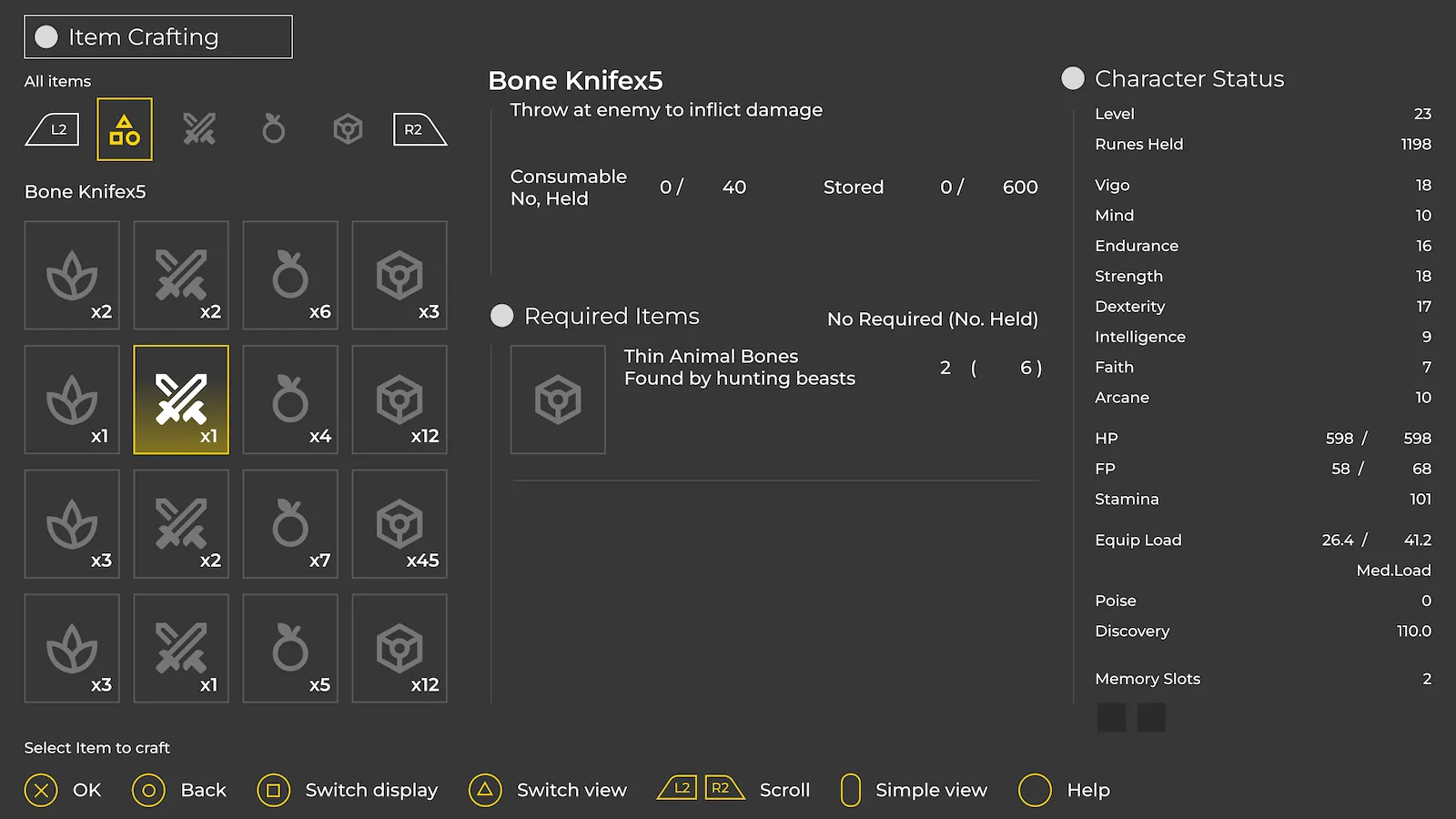The height and width of the screenshot is (819, 1456).
Task: Click the Required Items heading
Action: pos(612,316)
